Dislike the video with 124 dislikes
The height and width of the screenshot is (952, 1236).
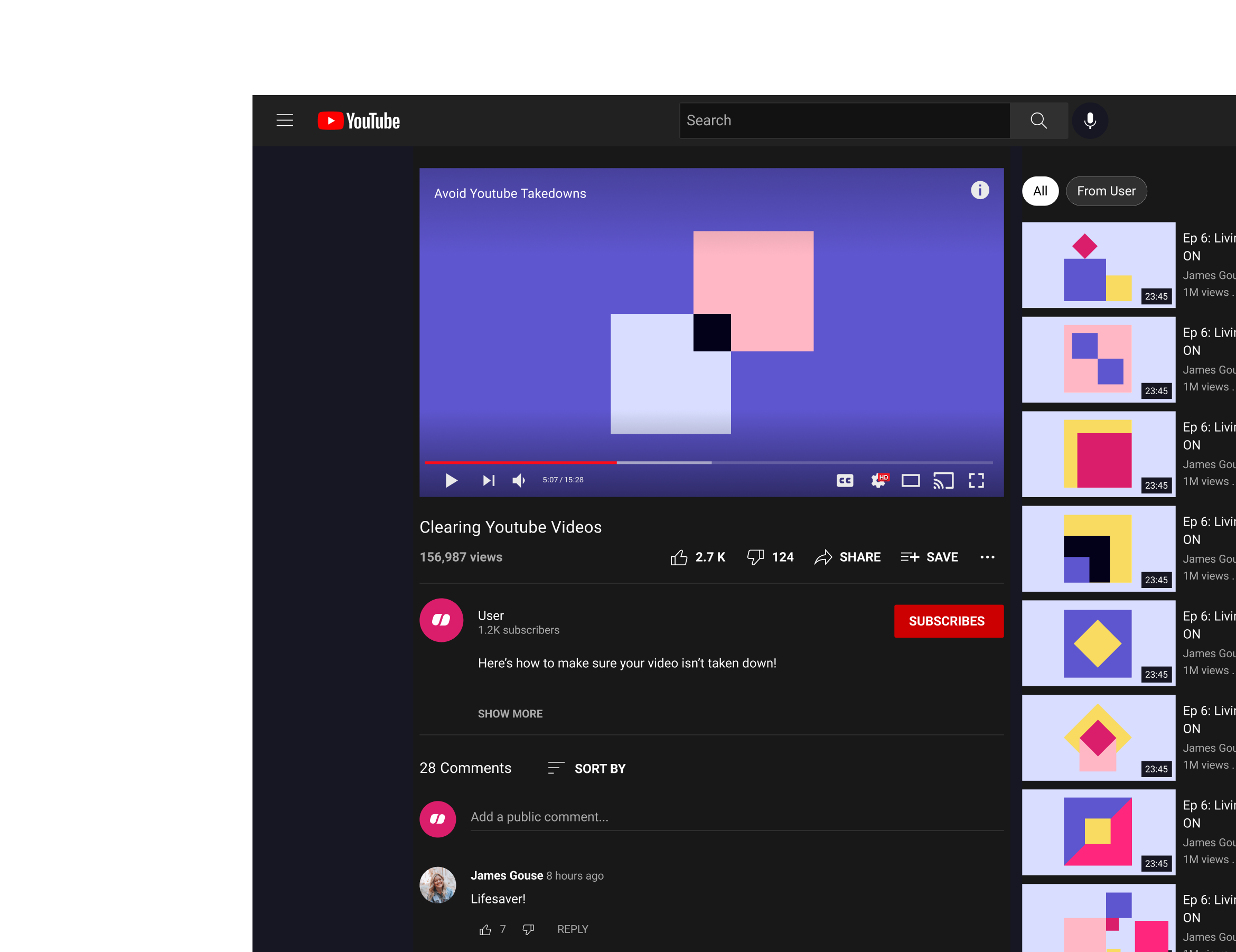point(770,557)
